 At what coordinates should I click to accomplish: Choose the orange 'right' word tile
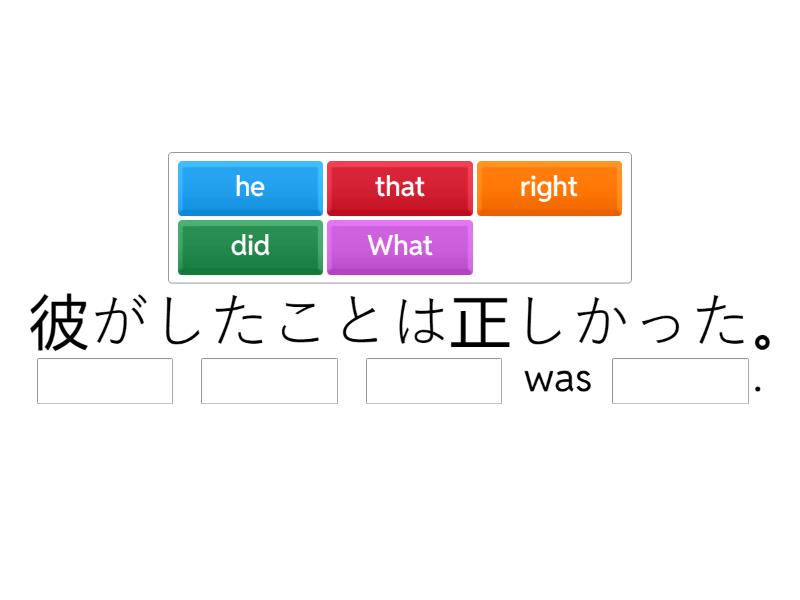pos(549,187)
